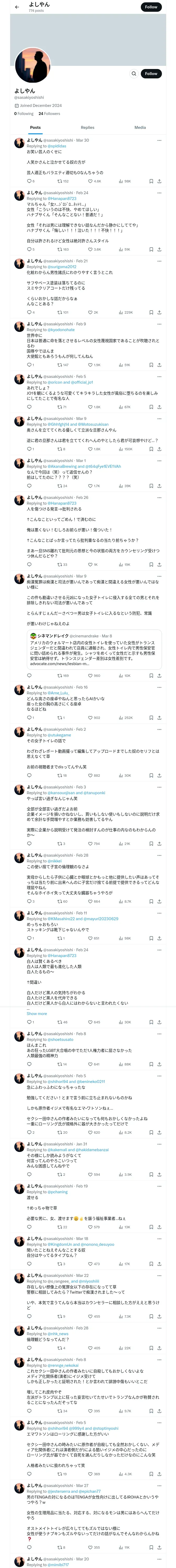
Task: Expand the Show more link in the post
Action: (37, 1013)
